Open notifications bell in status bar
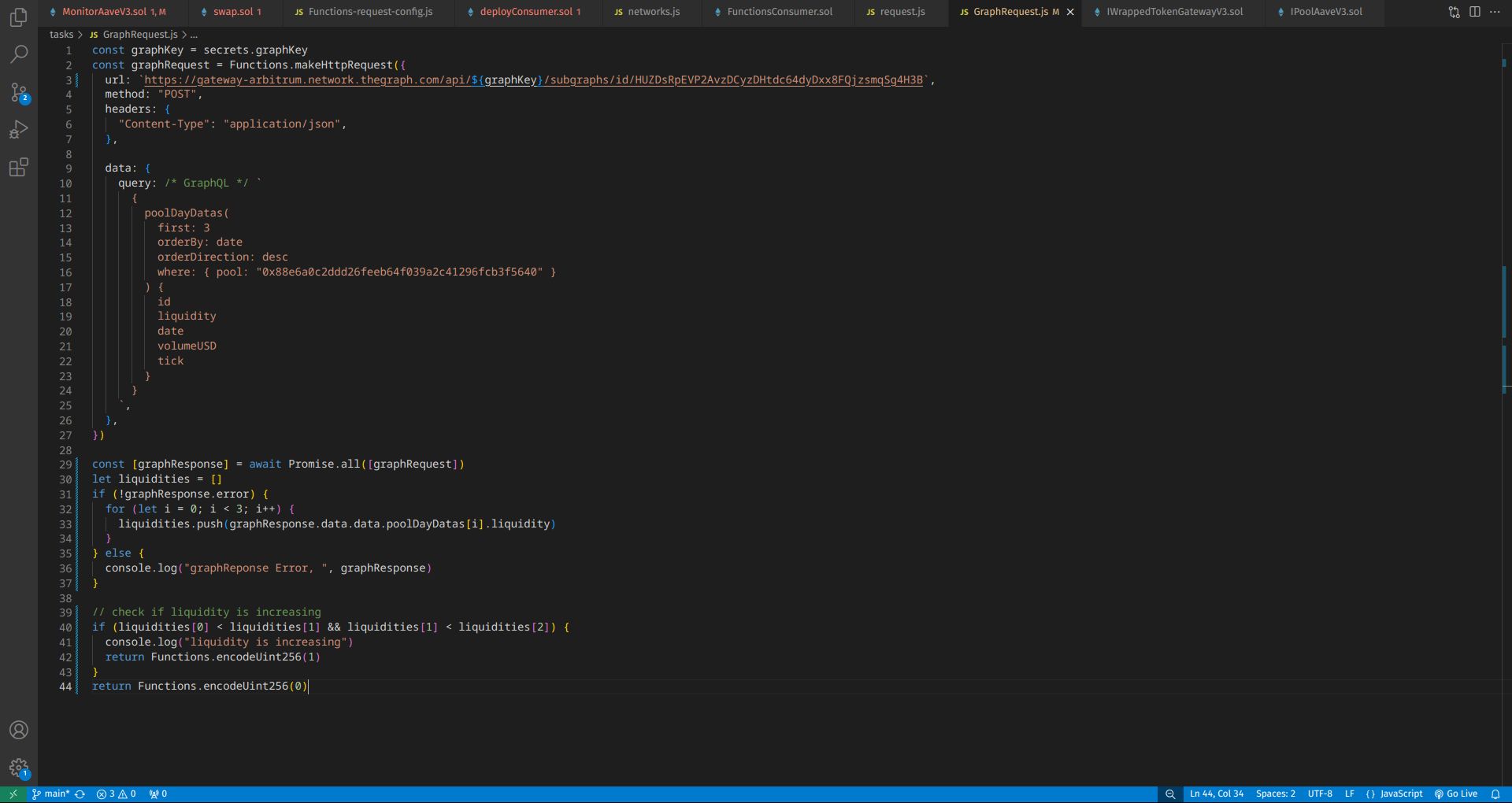 [1495, 794]
